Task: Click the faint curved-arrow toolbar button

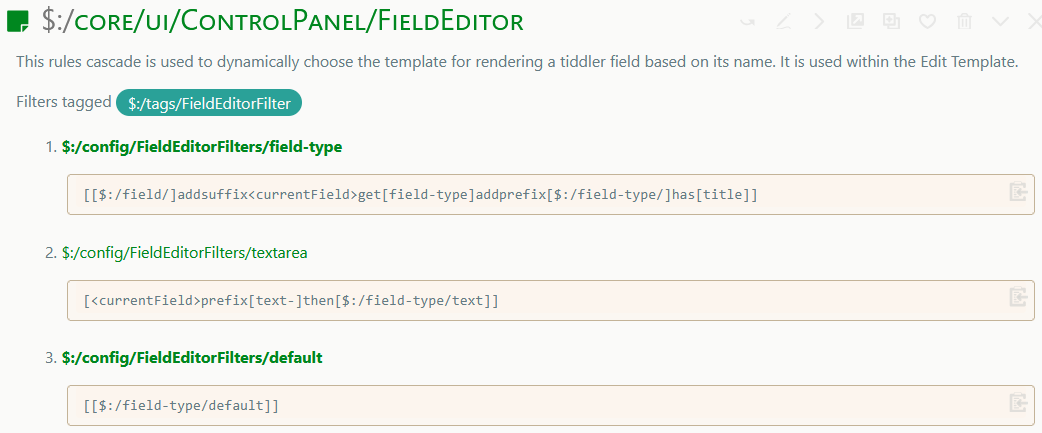Action: [x=747, y=21]
